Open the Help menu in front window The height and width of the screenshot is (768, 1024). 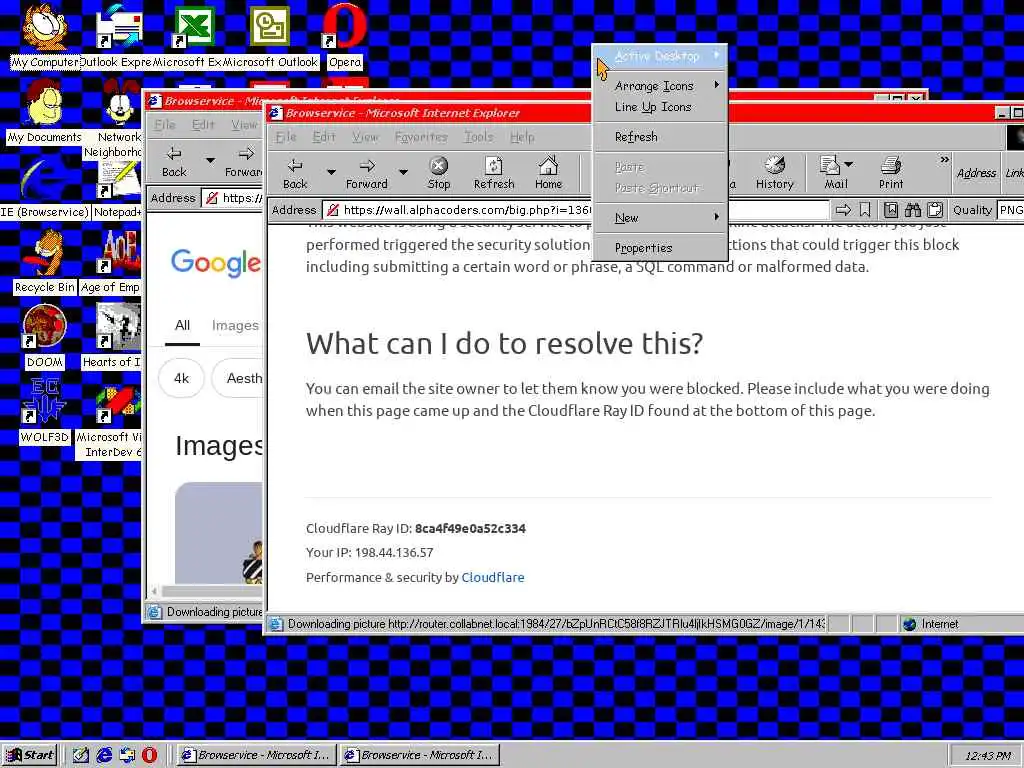click(x=522, y=136)
